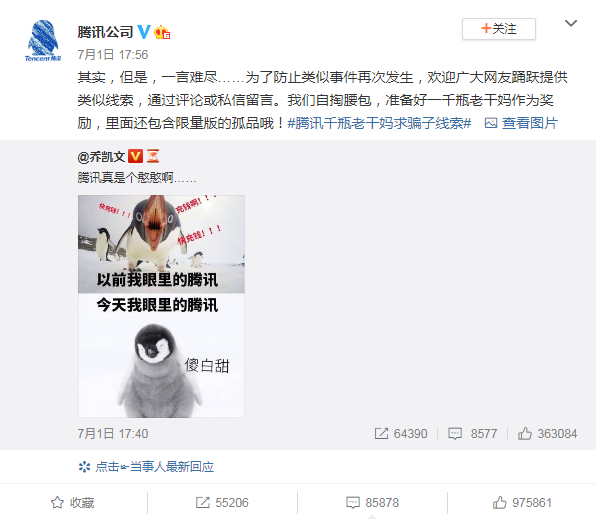
Task: Click the 收藏 star to favorite post
Action: point(73,503)
